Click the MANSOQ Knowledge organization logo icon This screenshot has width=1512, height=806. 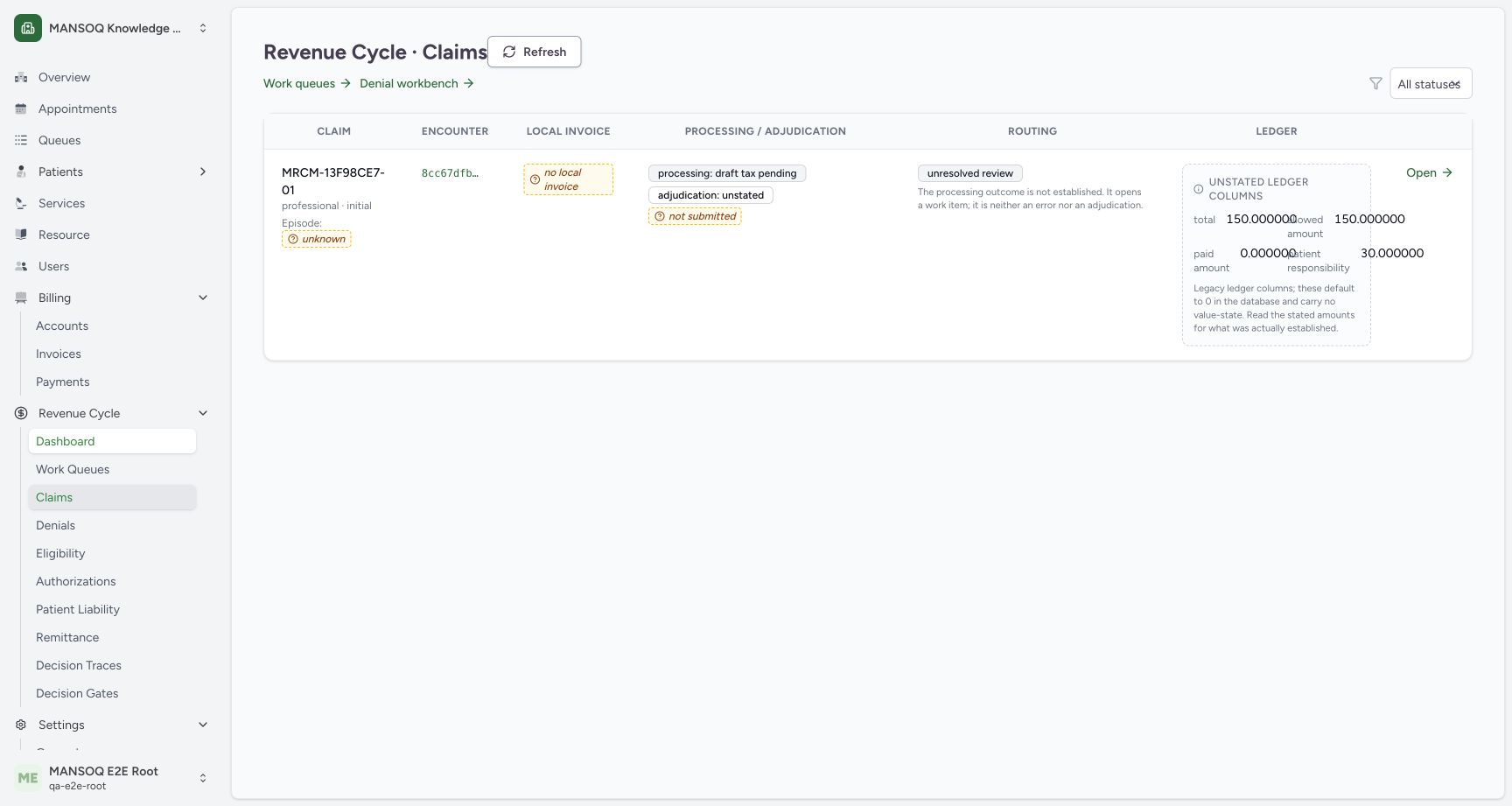(28, 28)
